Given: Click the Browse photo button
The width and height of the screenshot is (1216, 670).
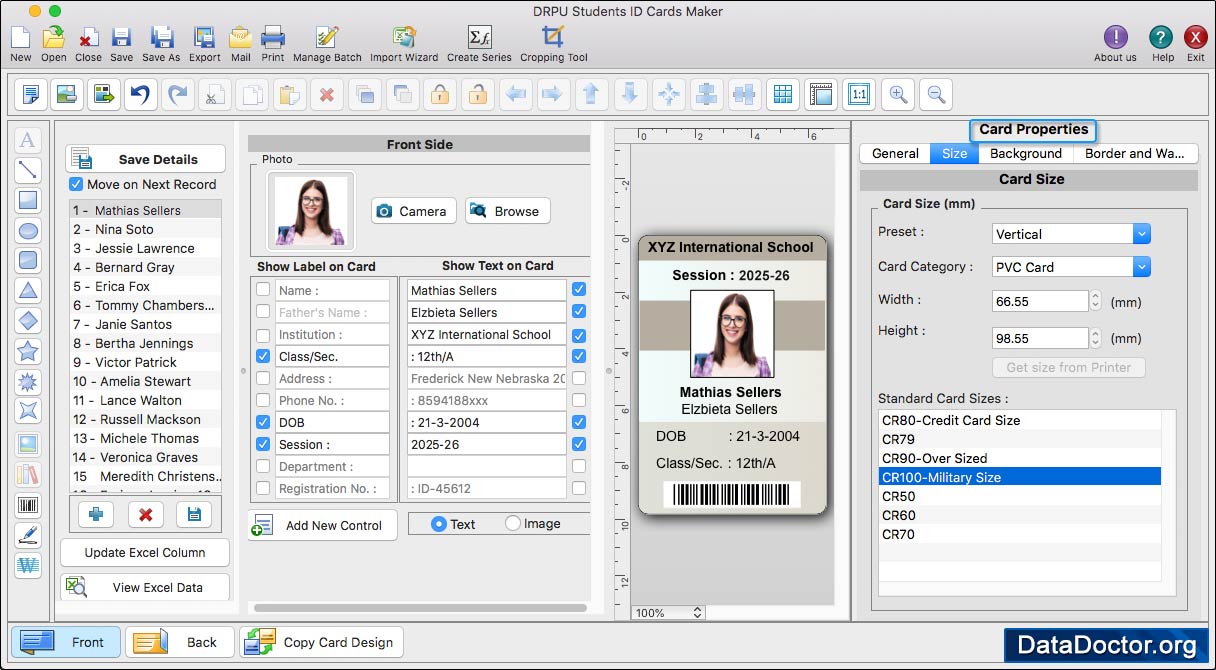Looking at the screenshot, I should [x=508, y=211].
